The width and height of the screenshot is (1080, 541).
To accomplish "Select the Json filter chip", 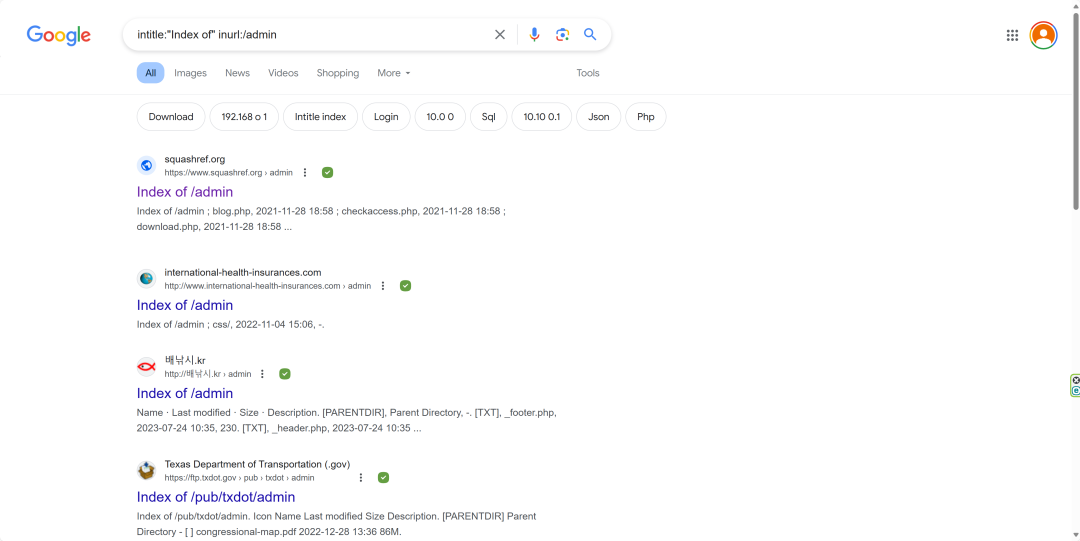I will pyautogui.click(x=599, y=116).
